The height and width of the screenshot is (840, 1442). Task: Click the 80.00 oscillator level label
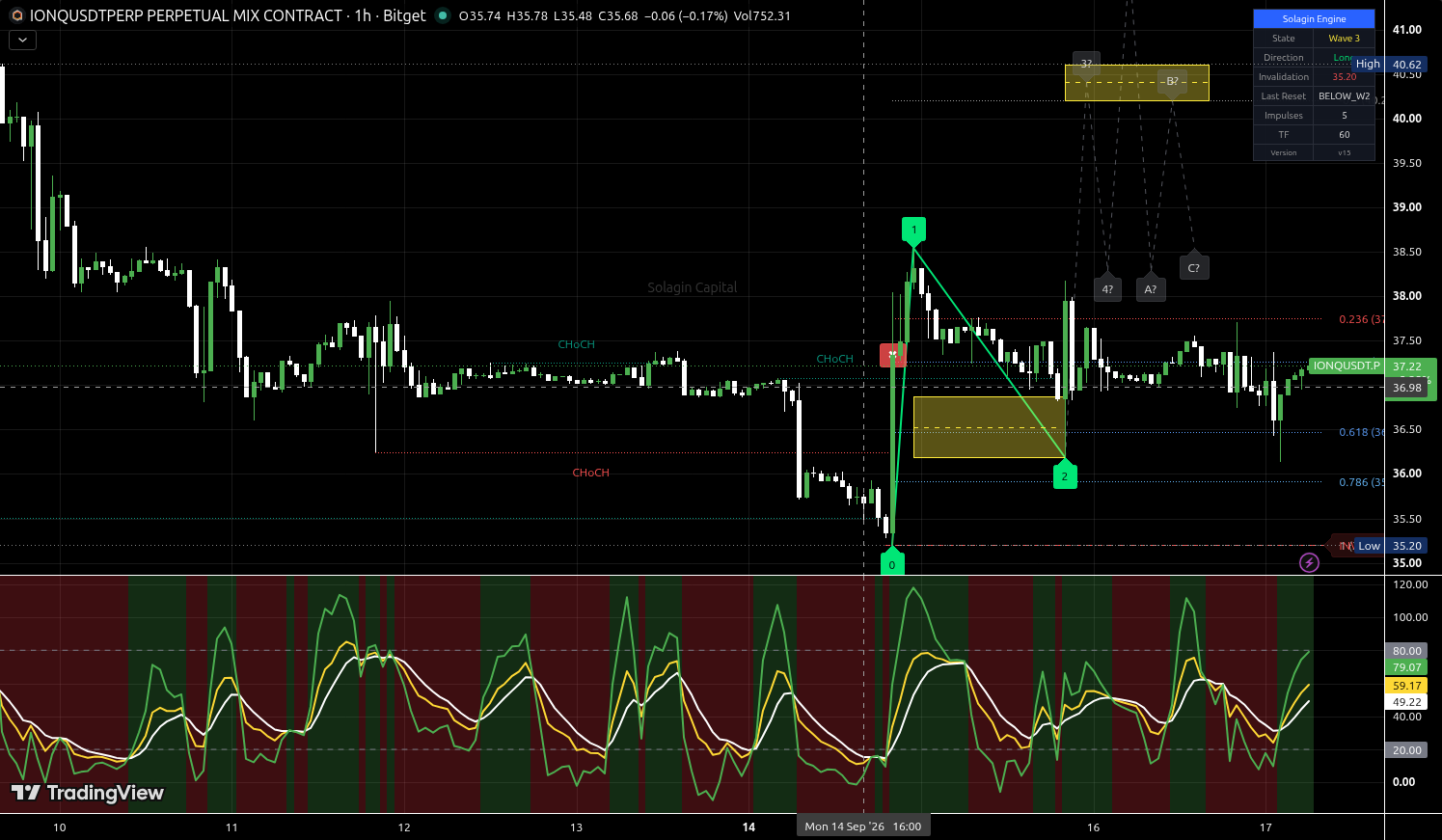pos(1407,651)
